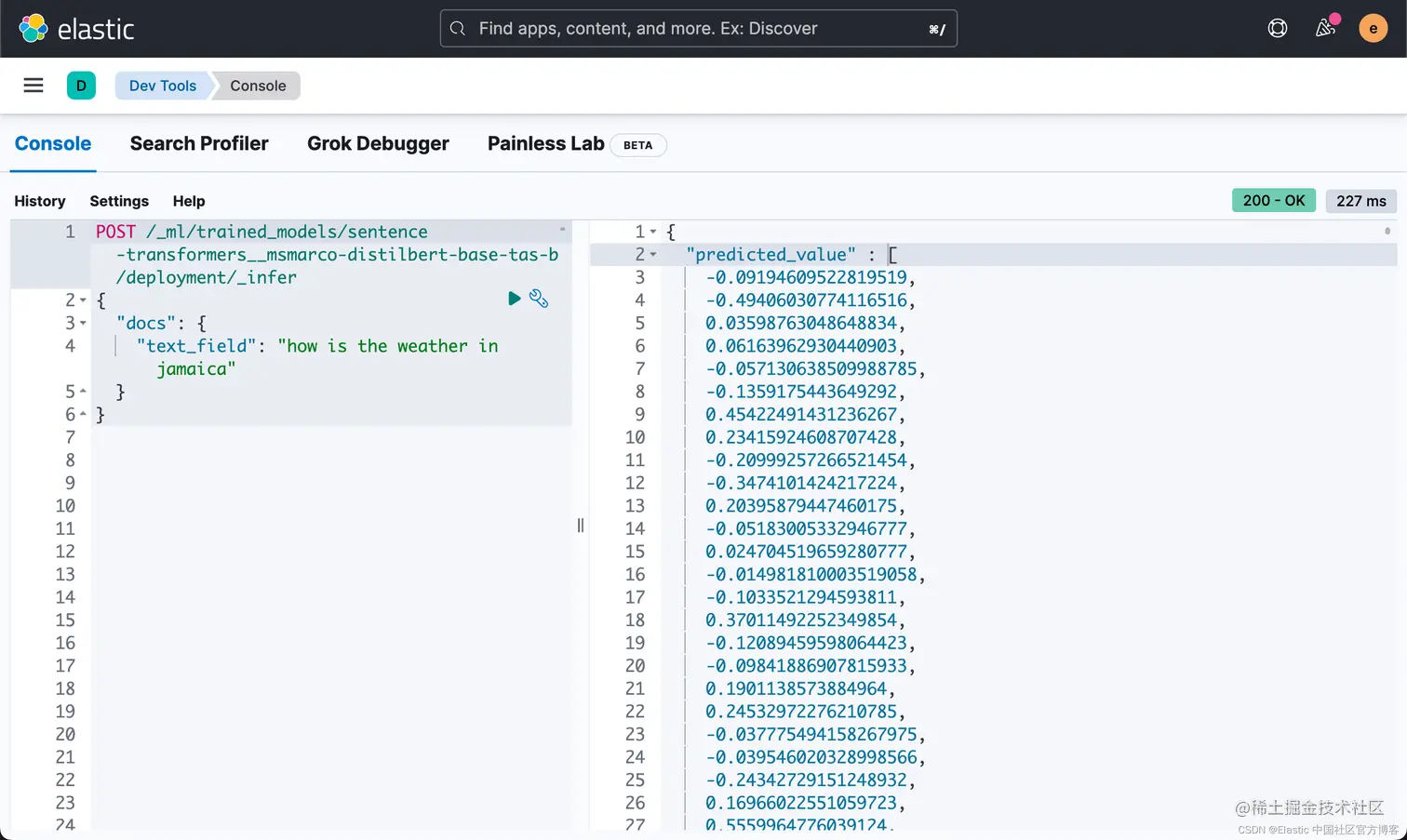This screenshot has height=840, width=1407.
Task: Click the green D space avatar
Action: [x=81, y=86]
